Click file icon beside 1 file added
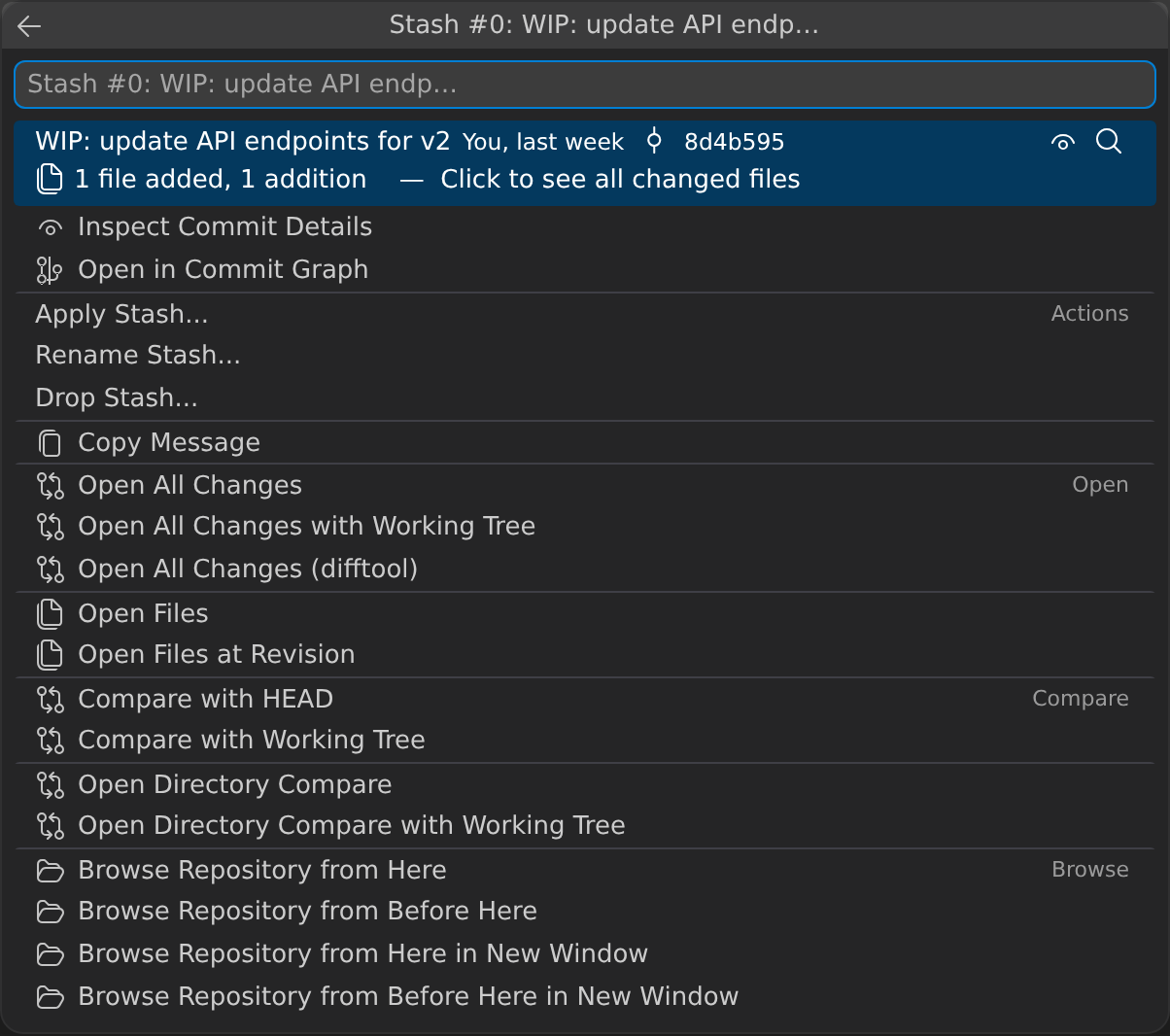This screenshot has width=1170, height=1036. (50, 179)
